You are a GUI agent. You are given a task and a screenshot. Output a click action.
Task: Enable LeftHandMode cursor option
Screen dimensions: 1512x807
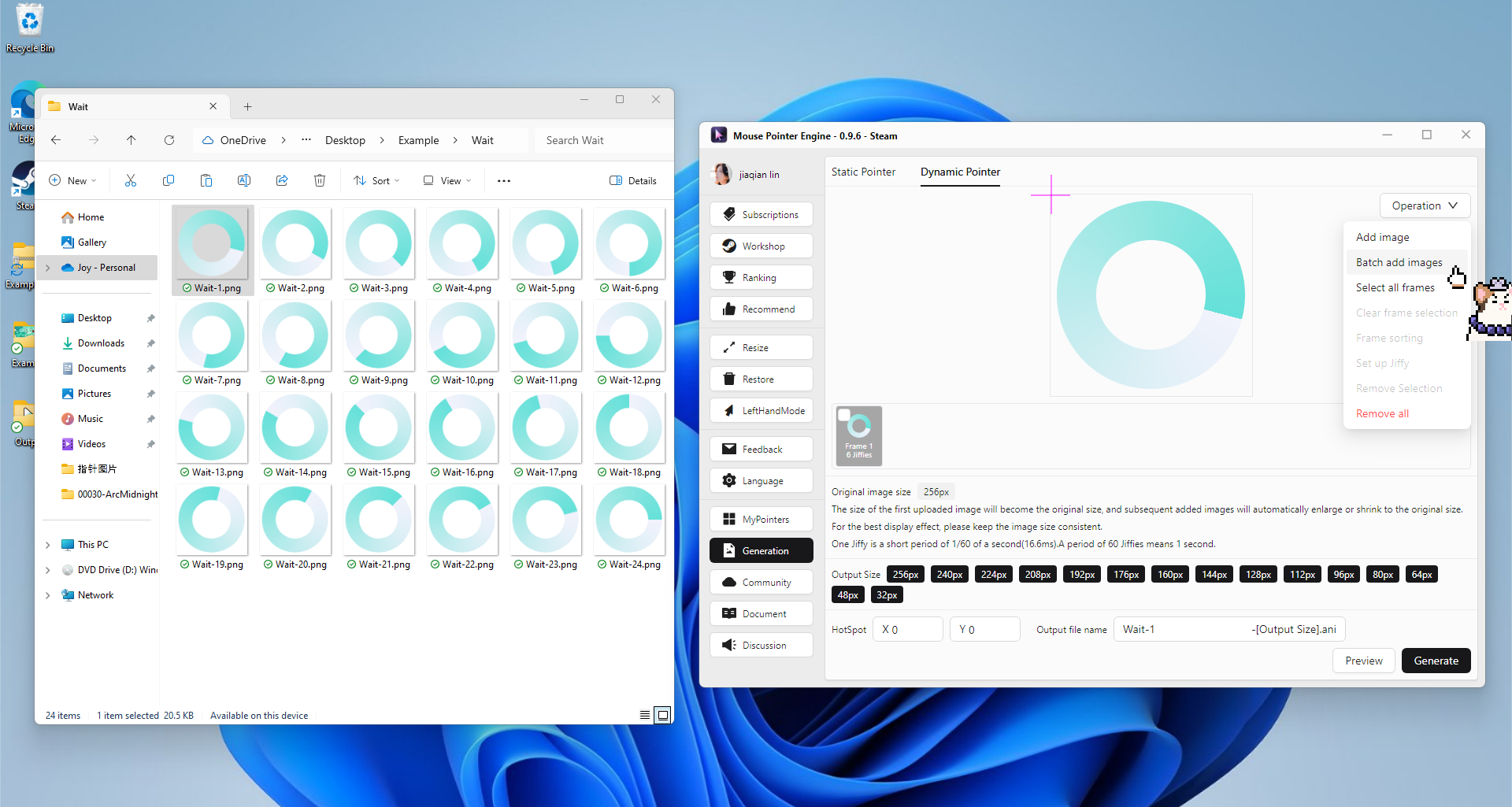[761, 411]
